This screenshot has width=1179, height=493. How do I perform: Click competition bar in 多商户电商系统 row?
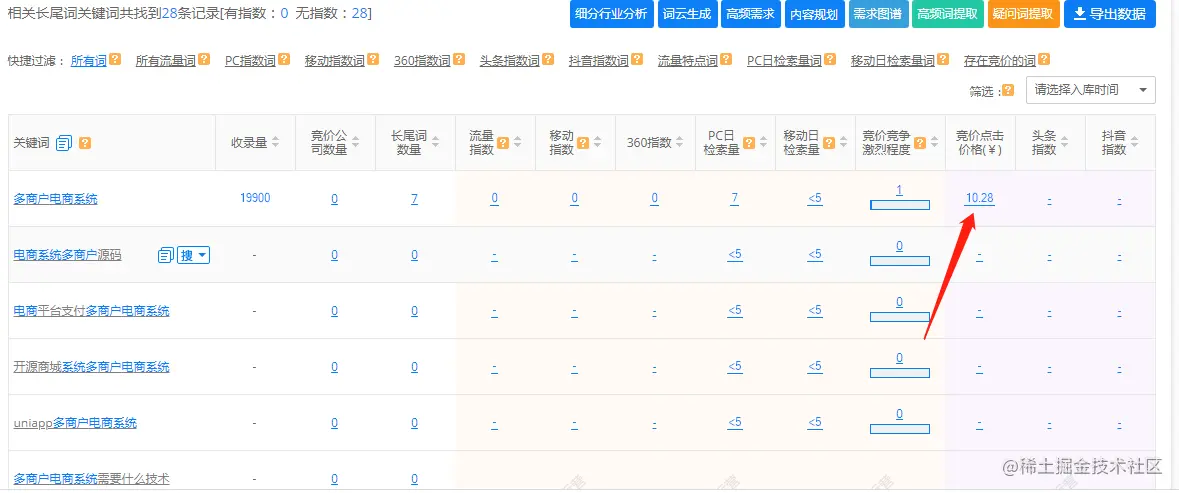coord(900,205)
